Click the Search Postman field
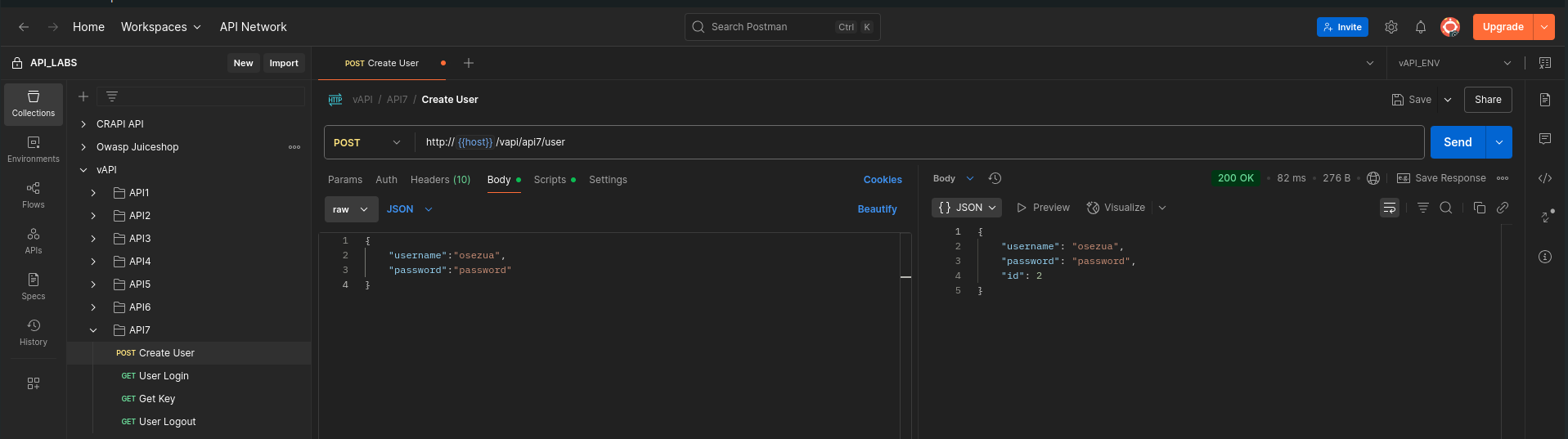Viewport: 1568px width, 439px height. click(782, 27)
